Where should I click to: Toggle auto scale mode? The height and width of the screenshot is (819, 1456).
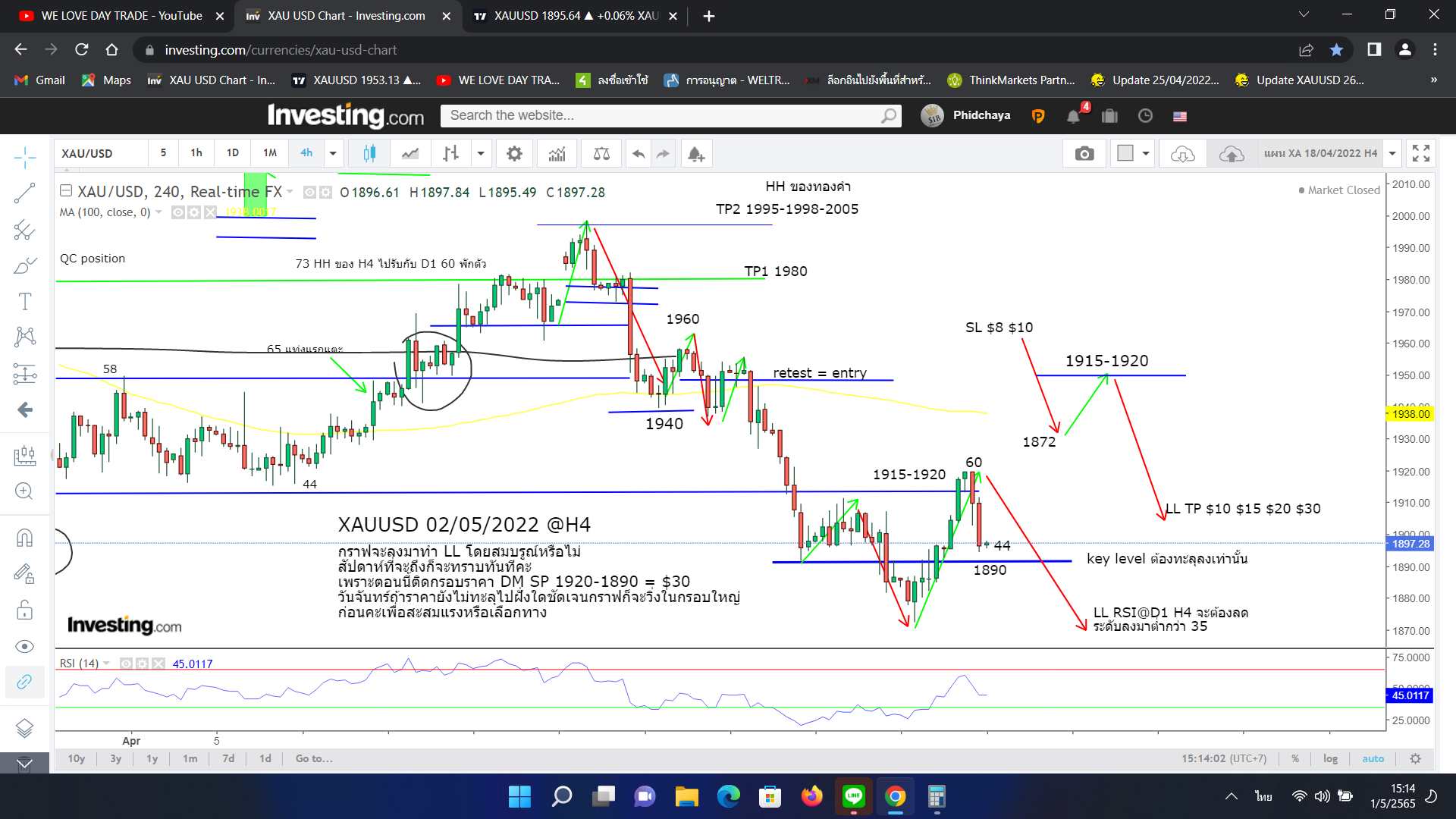pos(1373,758)
